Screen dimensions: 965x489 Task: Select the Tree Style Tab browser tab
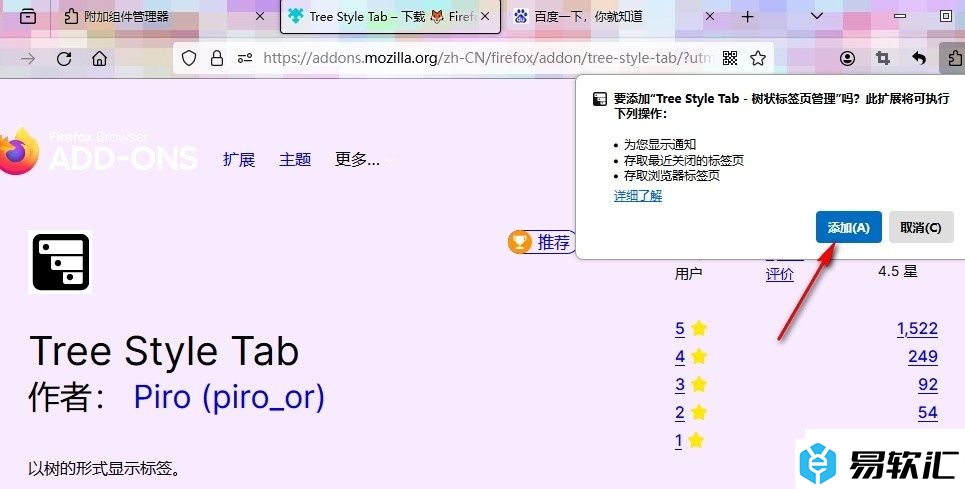coord(390,17)
